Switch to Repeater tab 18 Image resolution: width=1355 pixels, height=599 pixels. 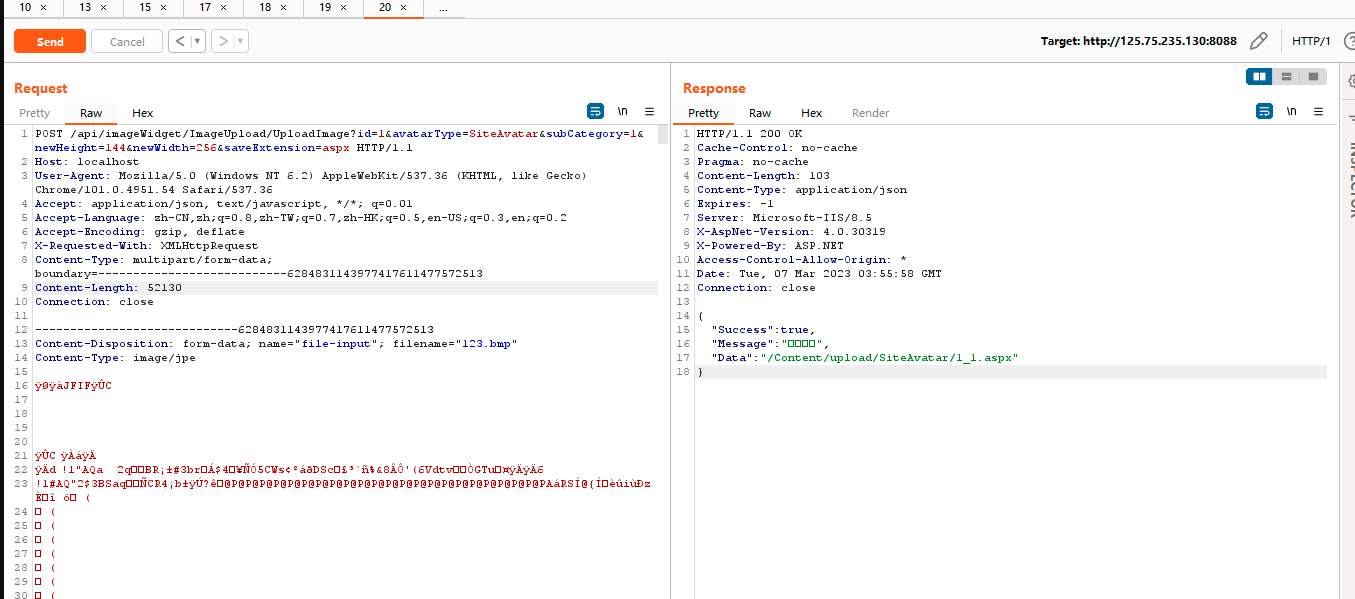coord(265,7)
